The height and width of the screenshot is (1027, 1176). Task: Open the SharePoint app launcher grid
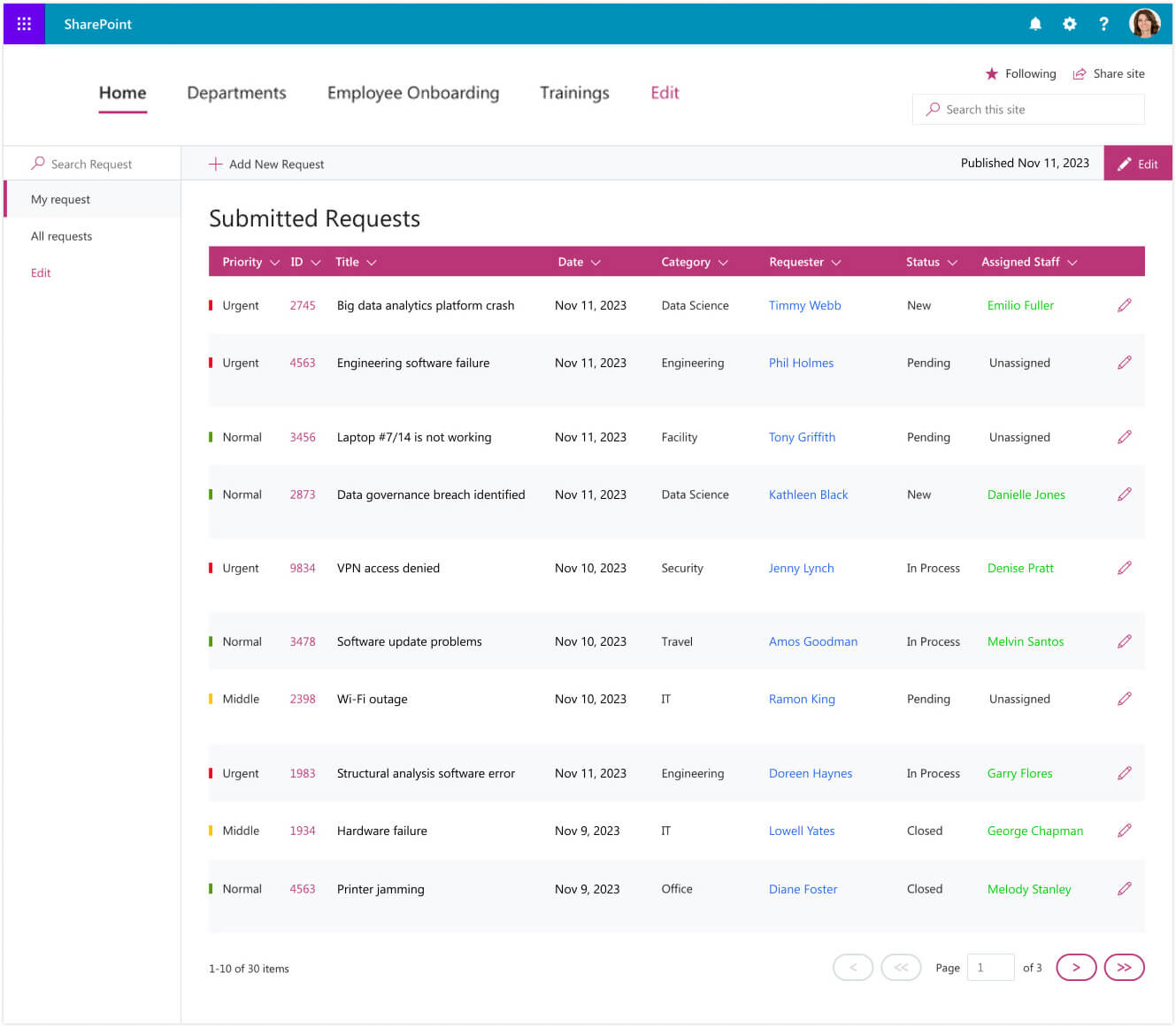click(x=24, y=24)
